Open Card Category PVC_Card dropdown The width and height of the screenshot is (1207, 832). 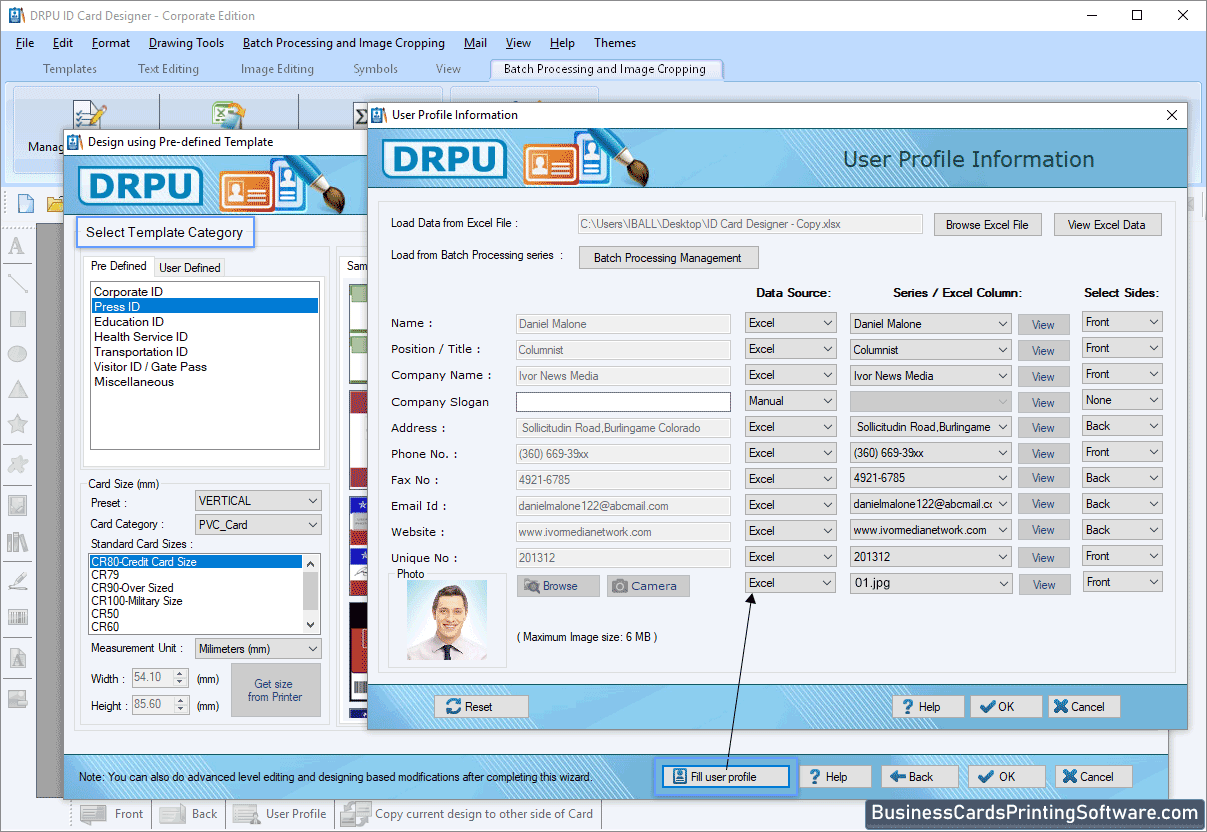pos(258,525)
